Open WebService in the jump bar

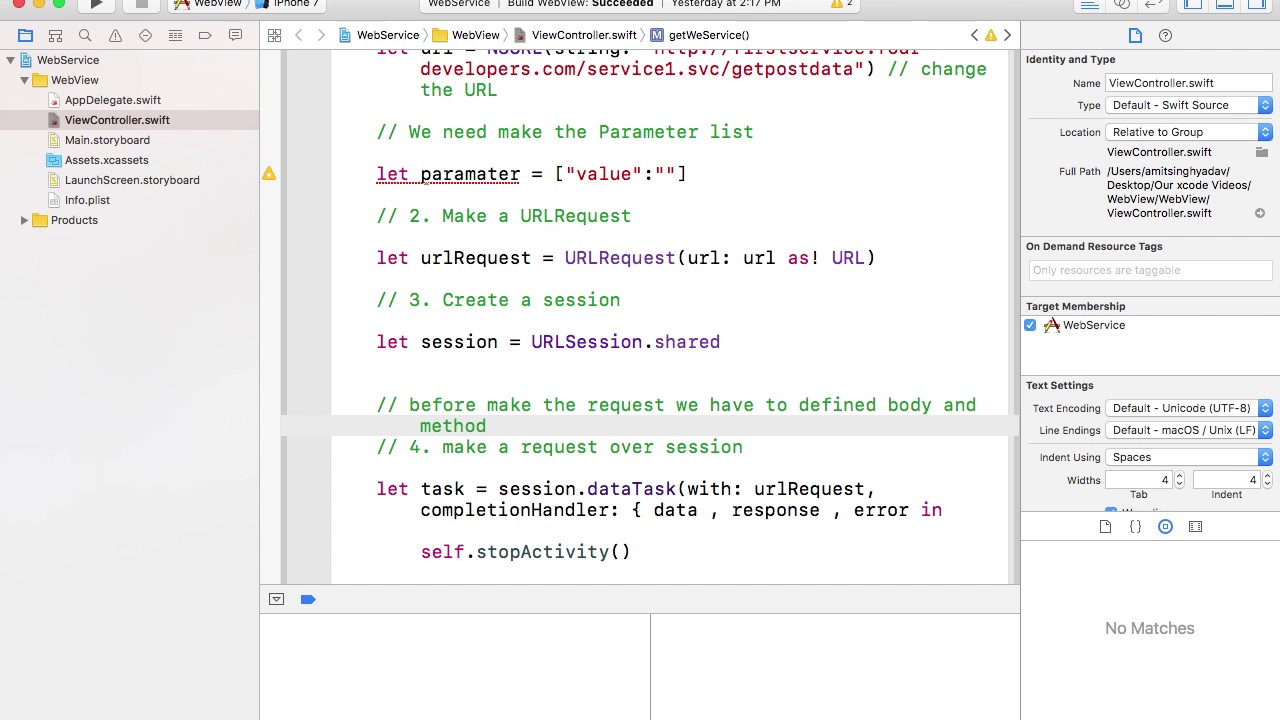click(x=379, y=35)
